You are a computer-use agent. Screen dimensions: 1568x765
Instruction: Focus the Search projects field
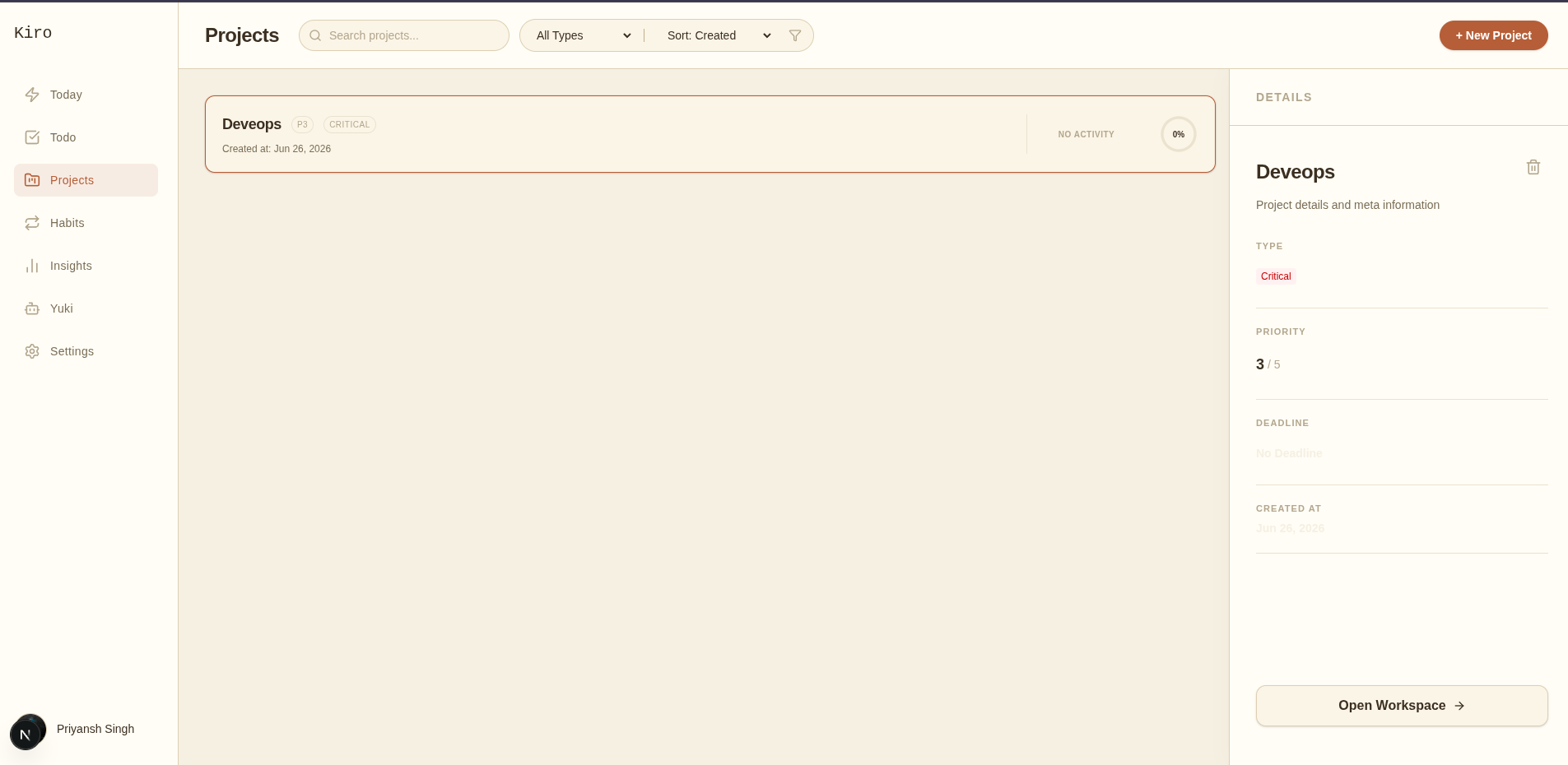tap(404, 35)
